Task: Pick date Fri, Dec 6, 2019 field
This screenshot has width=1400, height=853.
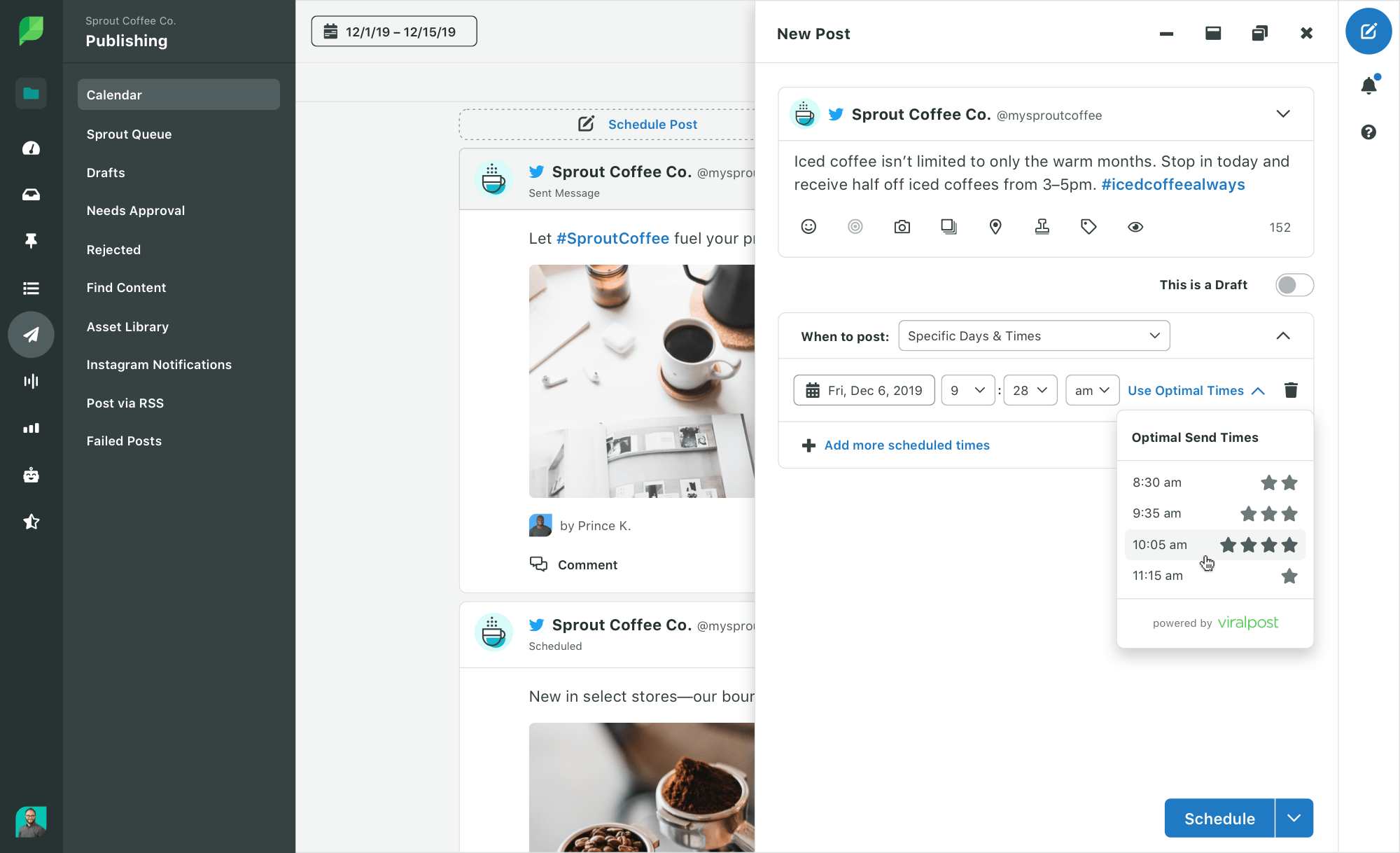Action: [x=864, y=390]
